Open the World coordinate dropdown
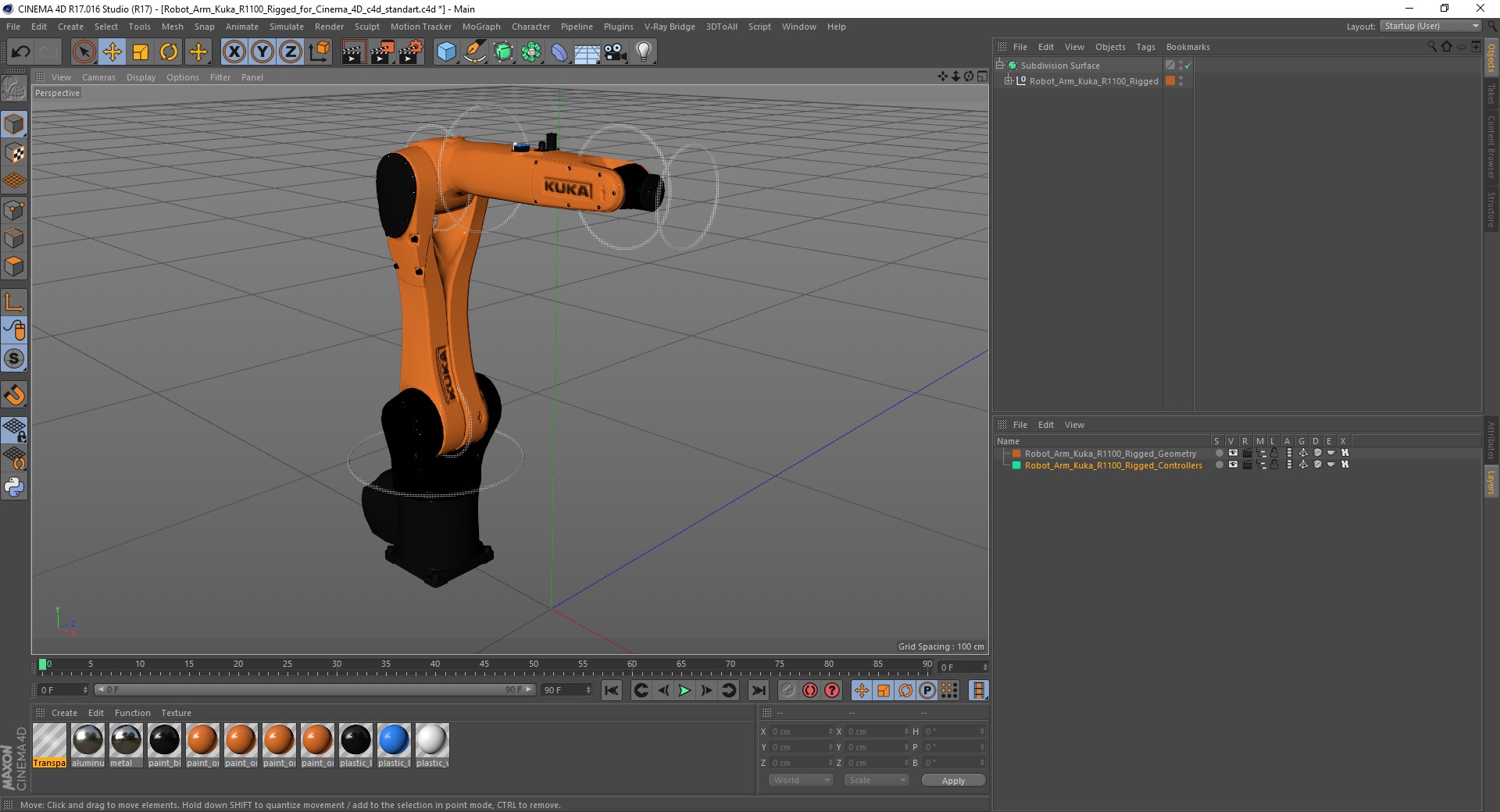 (801, 780)
